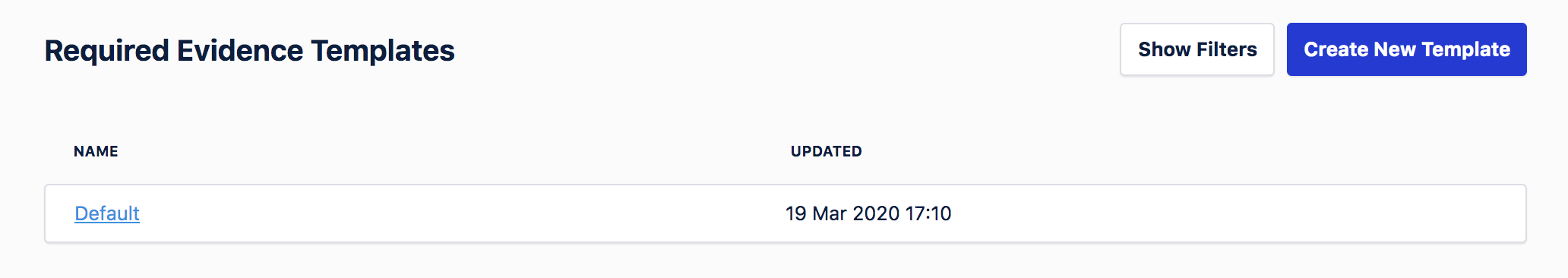The image size is (1568, 278).
Task: Click empty space in the Default row
Action: point(1238,213)
